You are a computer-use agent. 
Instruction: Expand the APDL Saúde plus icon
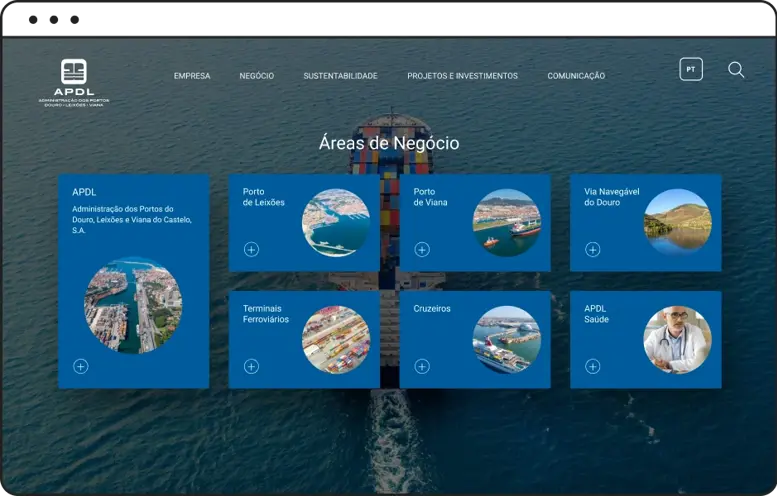click(x=593, y=367)
